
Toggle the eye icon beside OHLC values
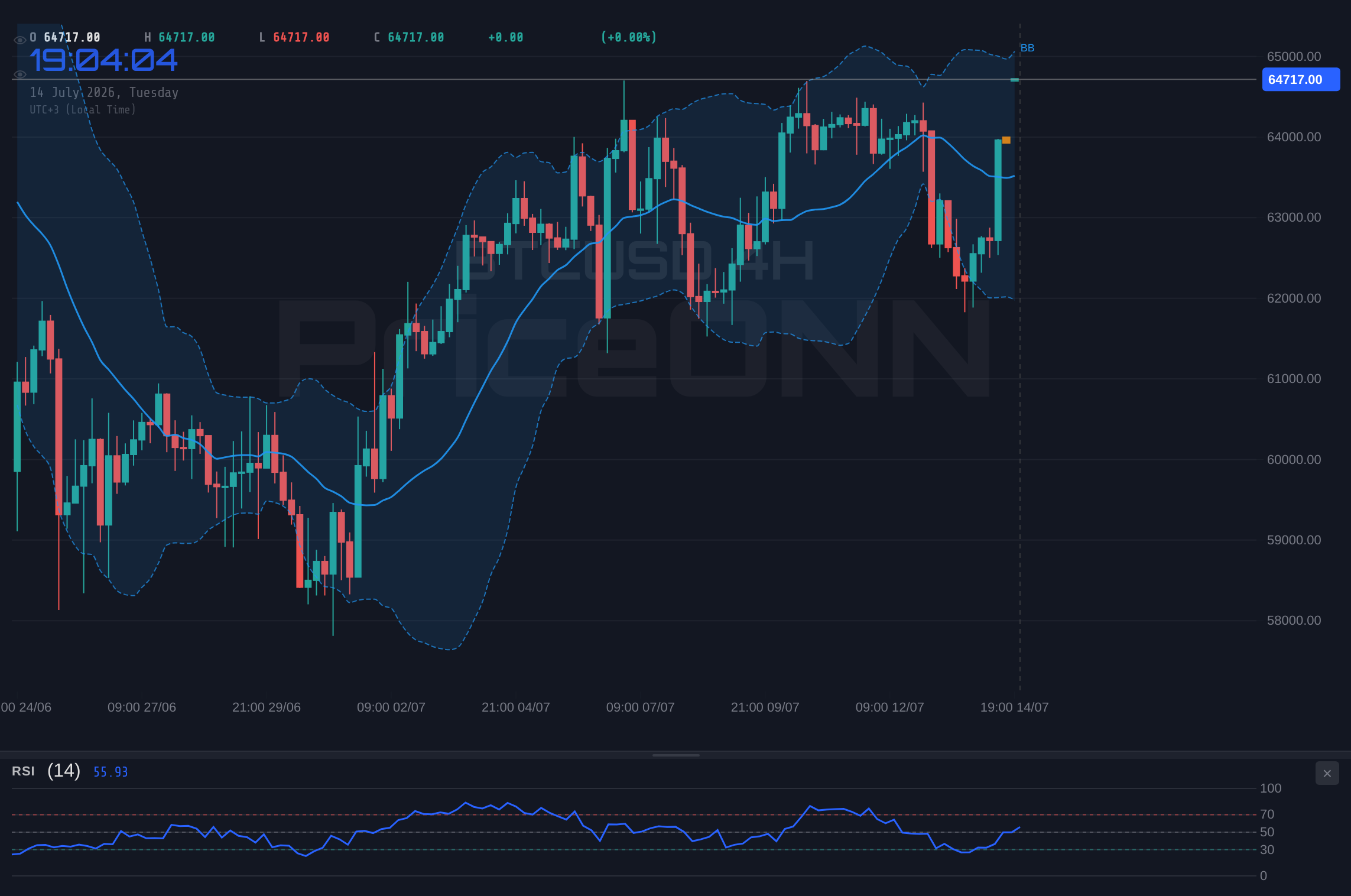coord(20,40)
